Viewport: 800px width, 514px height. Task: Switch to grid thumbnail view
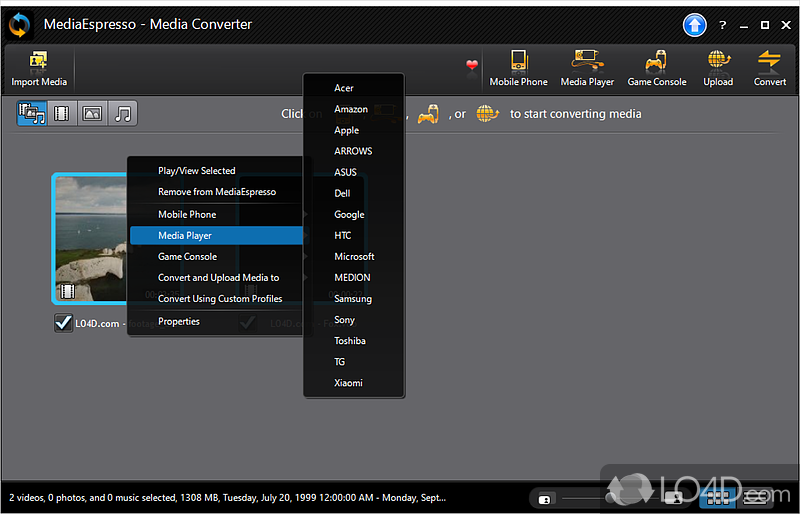pyautogui.click(x=718, y=498)
